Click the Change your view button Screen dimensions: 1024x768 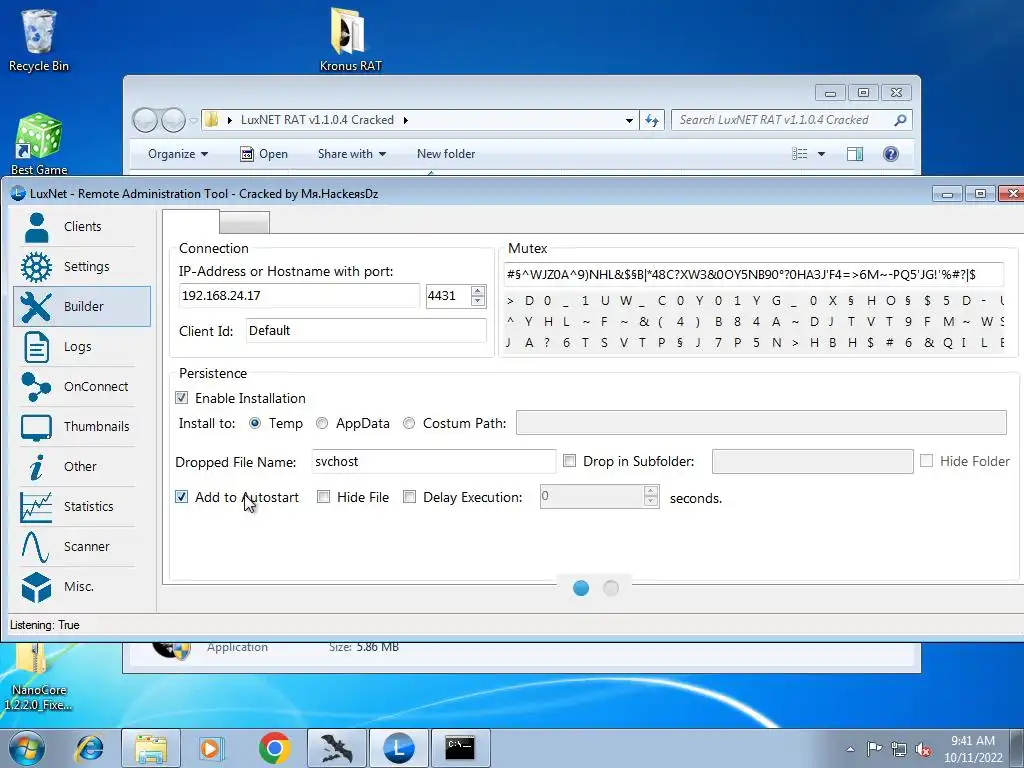pos(800,154)
